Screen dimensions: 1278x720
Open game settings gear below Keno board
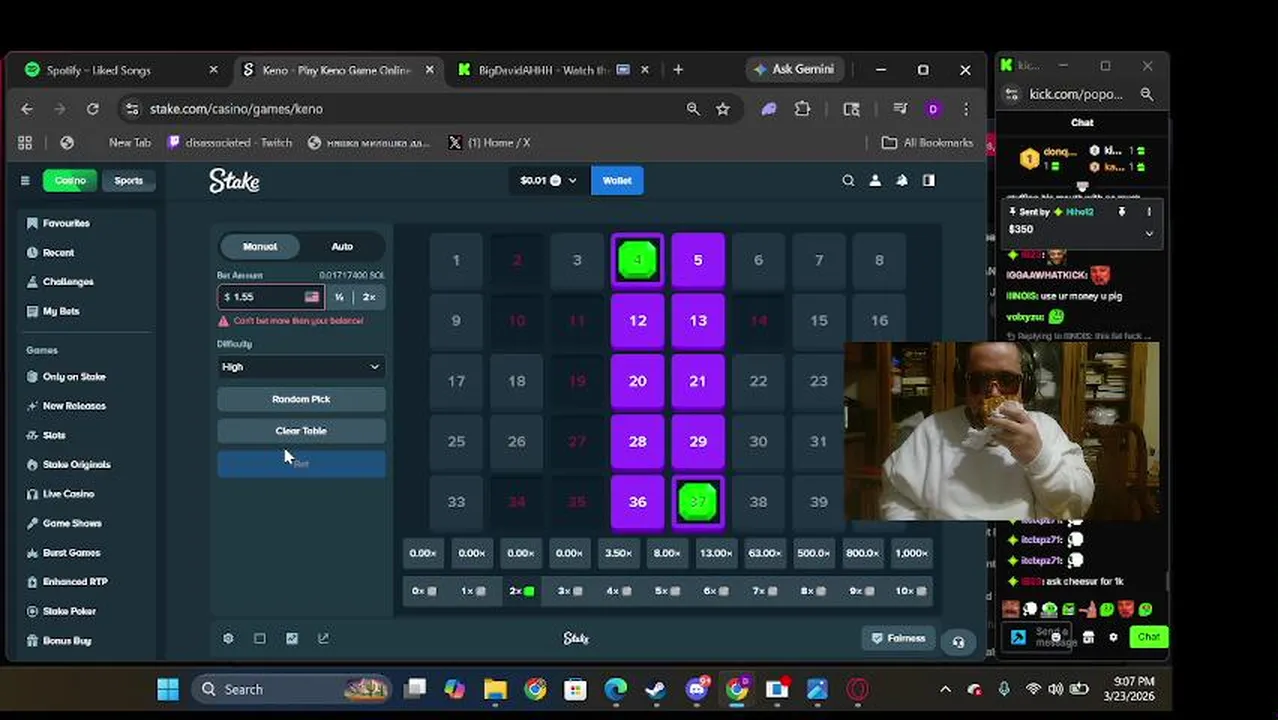[x=228, y=639]
